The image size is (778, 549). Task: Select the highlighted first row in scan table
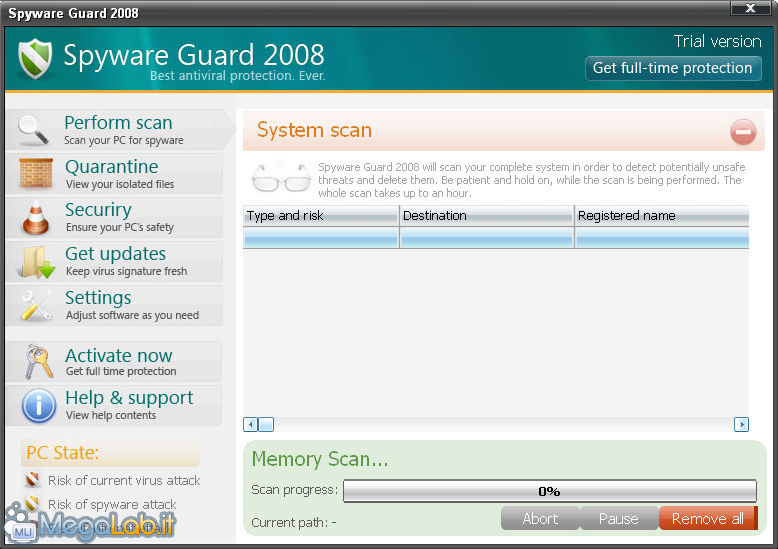[x=496, y=238]
